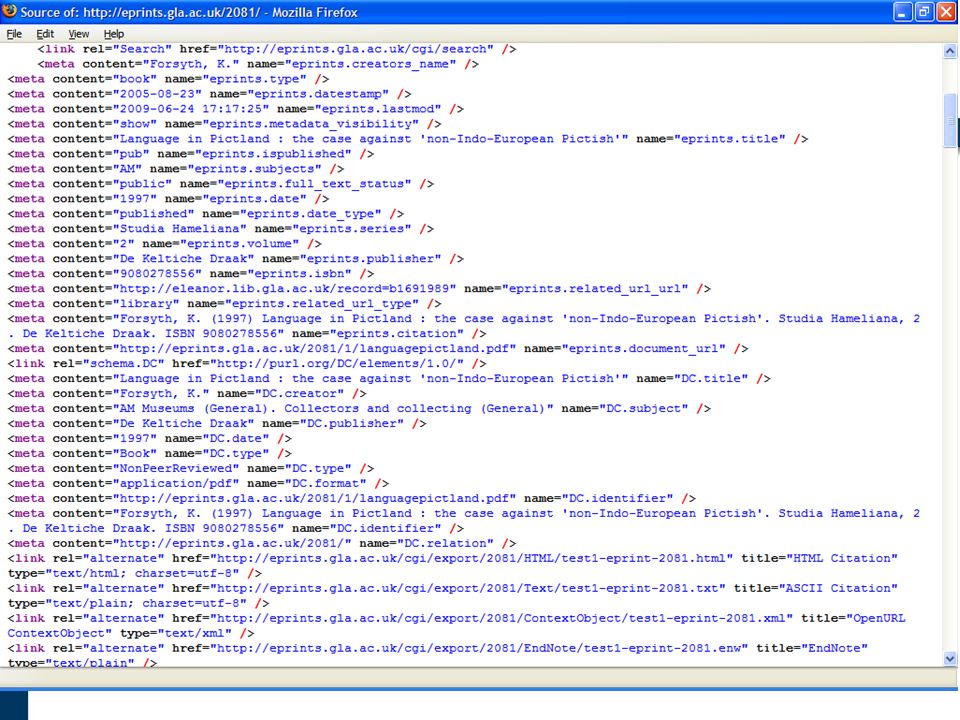Image resolution: width=960 pixels, height=720 pixels.
Task: Restore down the source viewer window
Action: [x=924, y=12]
